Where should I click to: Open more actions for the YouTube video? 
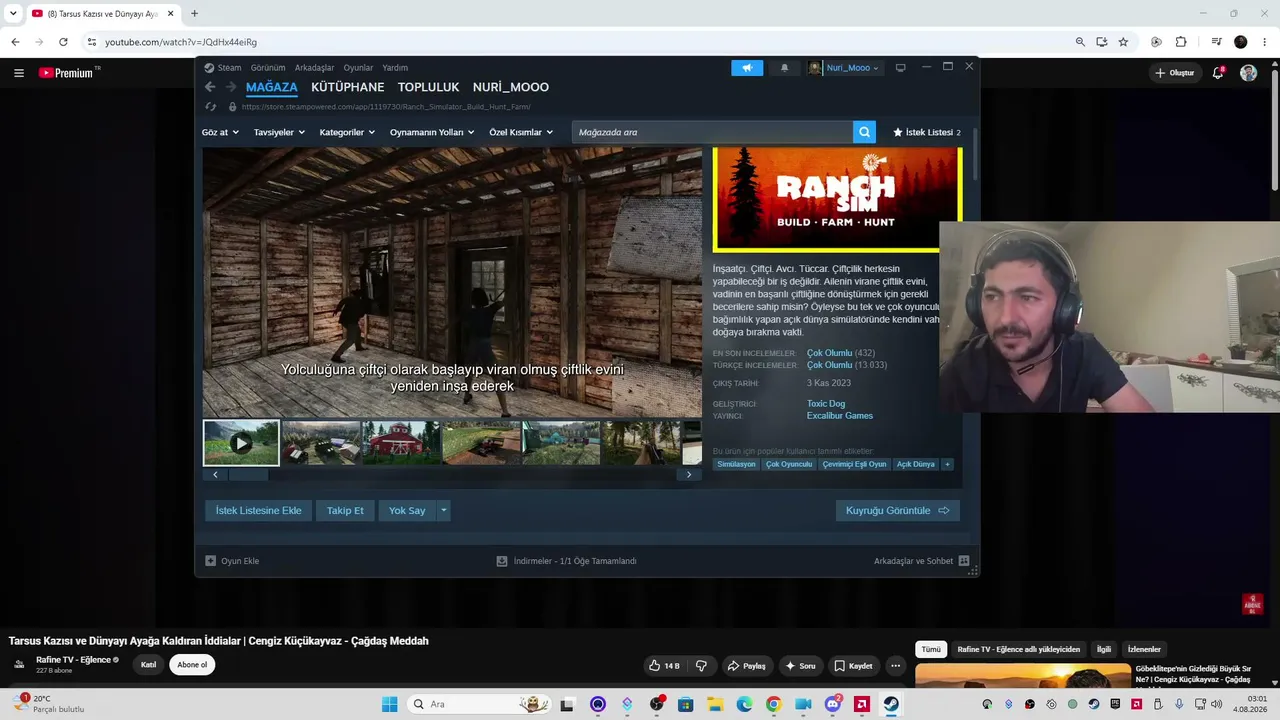pyautogui.click(x=896, y=666)
